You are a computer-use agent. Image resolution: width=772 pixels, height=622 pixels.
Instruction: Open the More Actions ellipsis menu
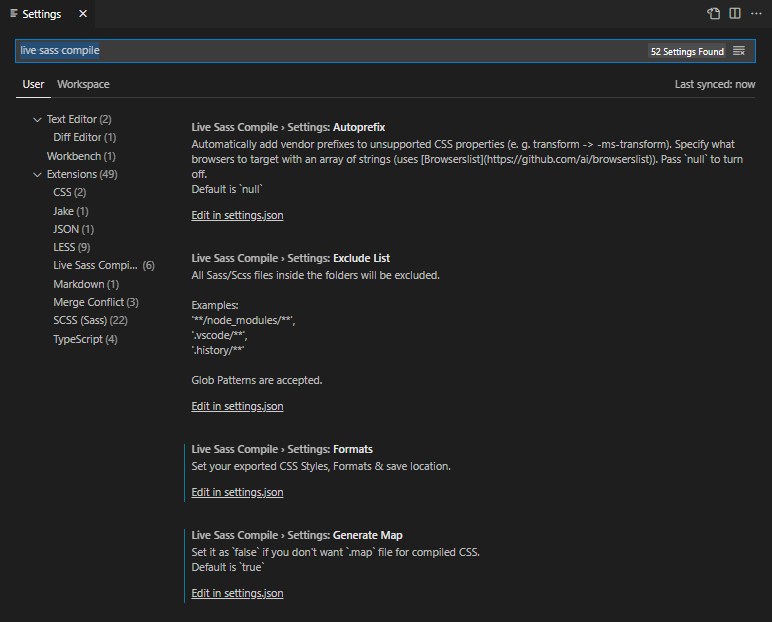[756, 13]
